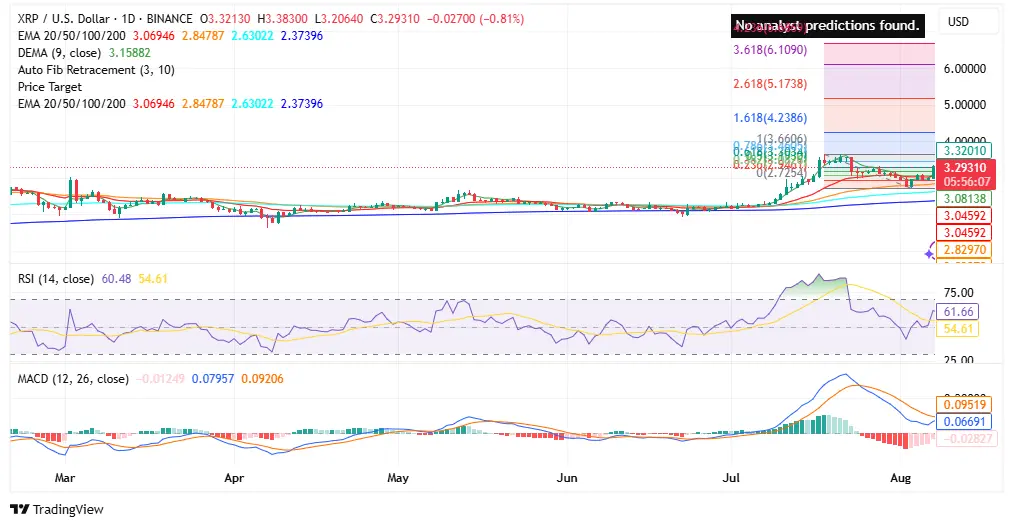This screenshot has width=1013, height=527.
Task: Click the MACD histogram value −0.01249 in legend
Action: (160, 379)
